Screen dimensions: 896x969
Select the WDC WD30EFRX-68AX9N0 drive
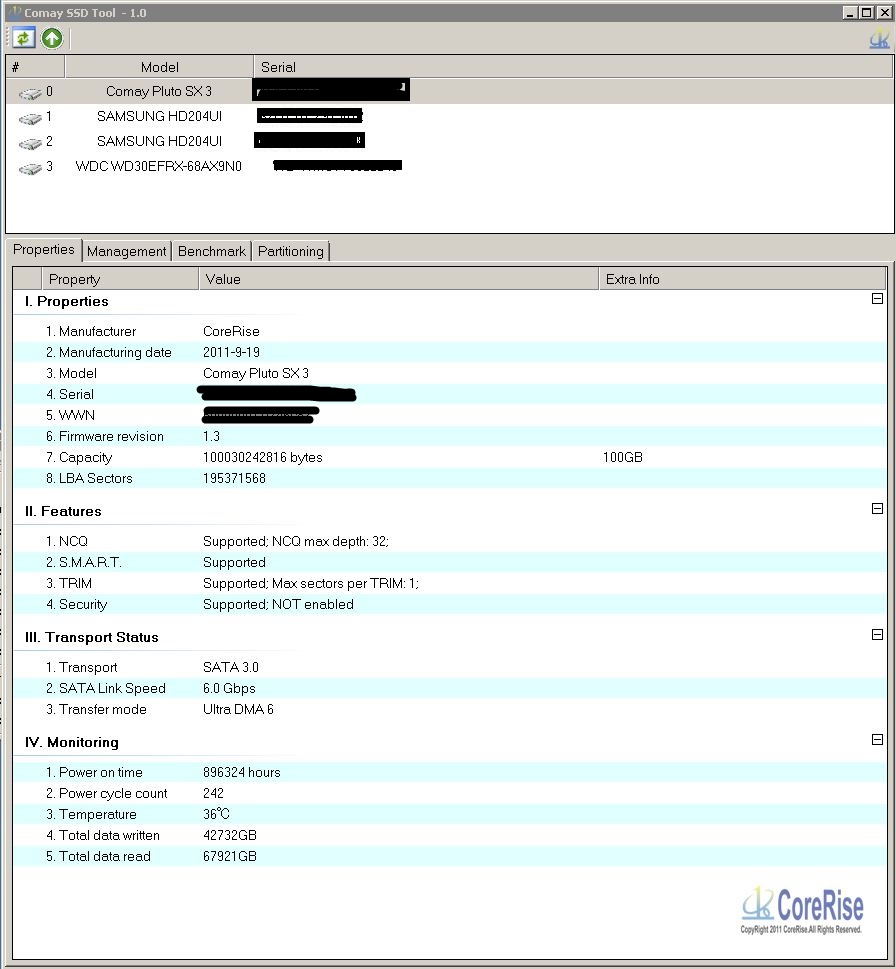click(449, 166)
